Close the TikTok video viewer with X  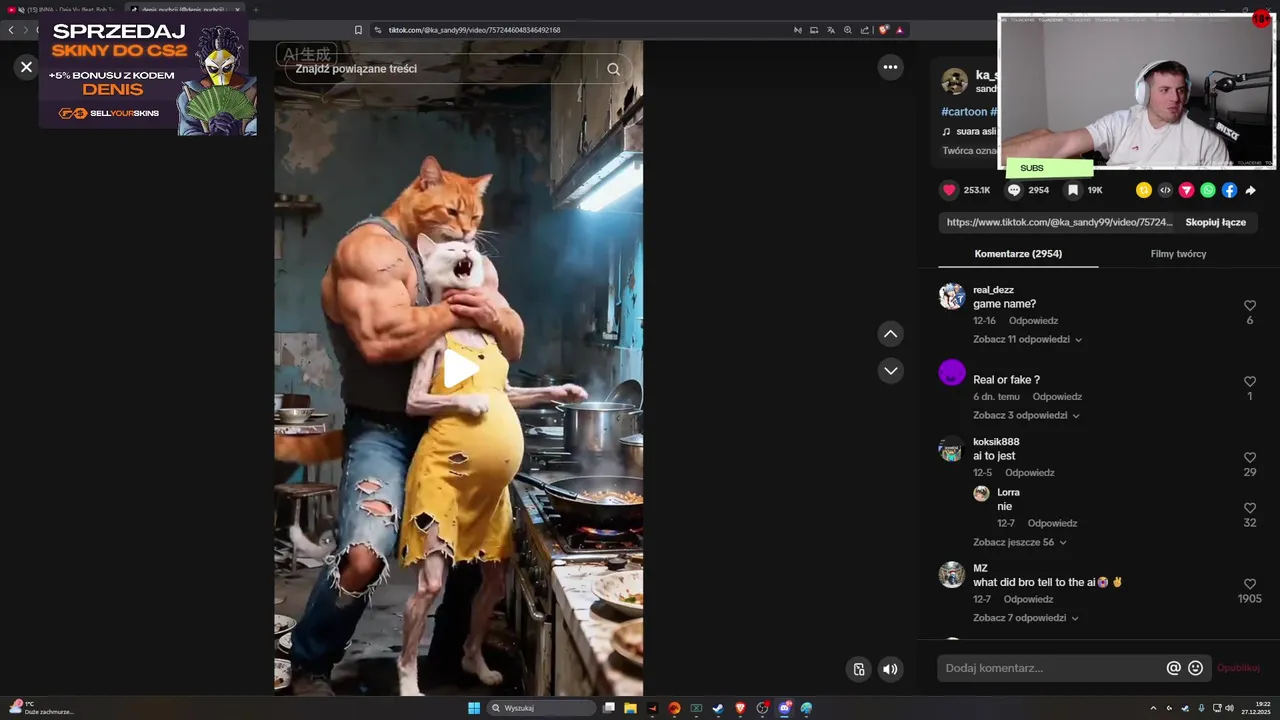coord(26,67)
